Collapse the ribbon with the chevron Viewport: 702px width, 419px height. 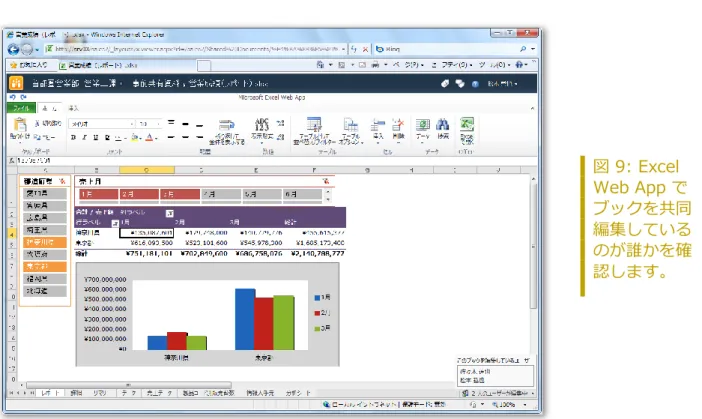click(532, 108)
